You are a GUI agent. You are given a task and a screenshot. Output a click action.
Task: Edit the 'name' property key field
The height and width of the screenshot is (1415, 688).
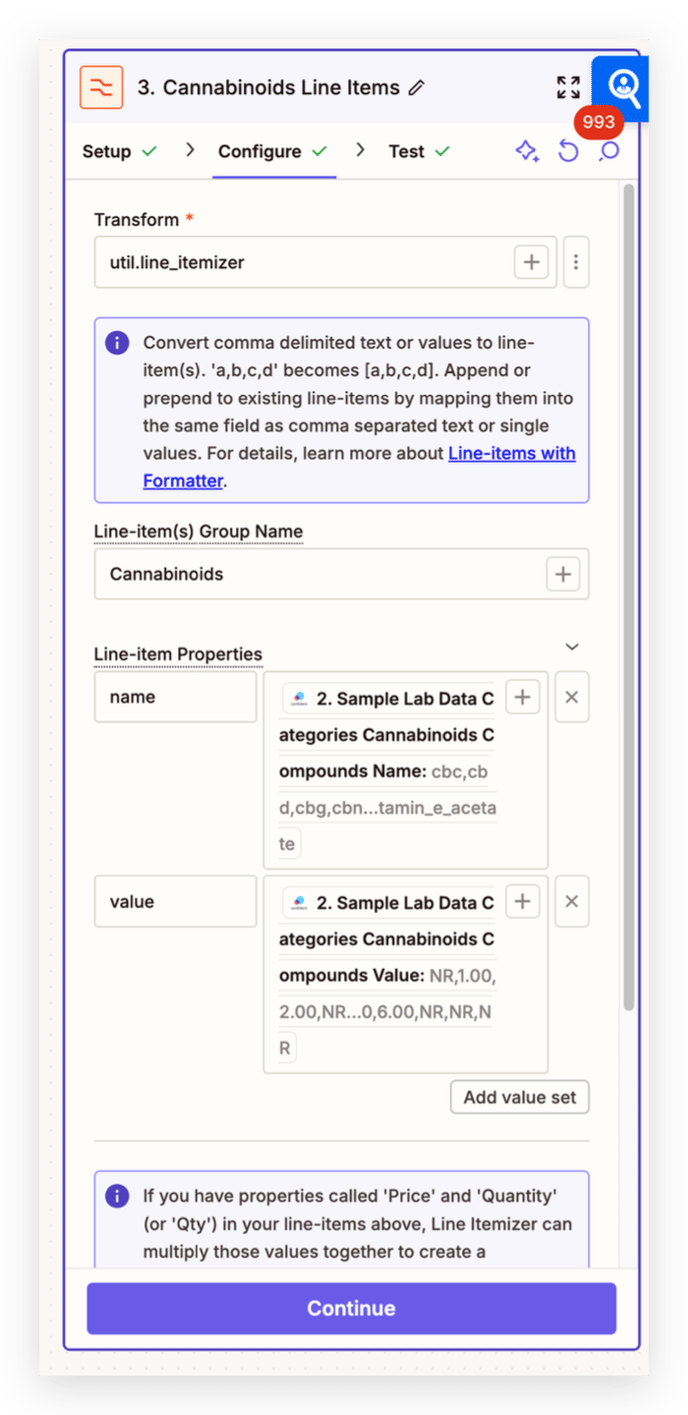pos(175,697)
